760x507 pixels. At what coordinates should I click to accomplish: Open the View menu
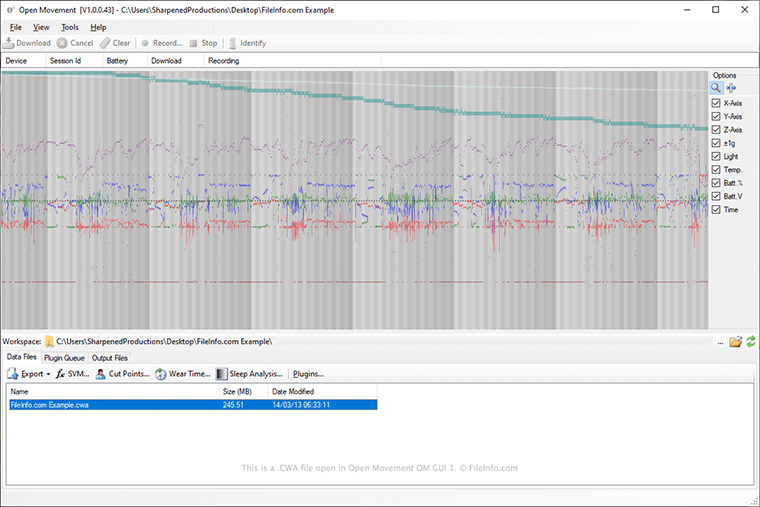[x=41, y=27]
